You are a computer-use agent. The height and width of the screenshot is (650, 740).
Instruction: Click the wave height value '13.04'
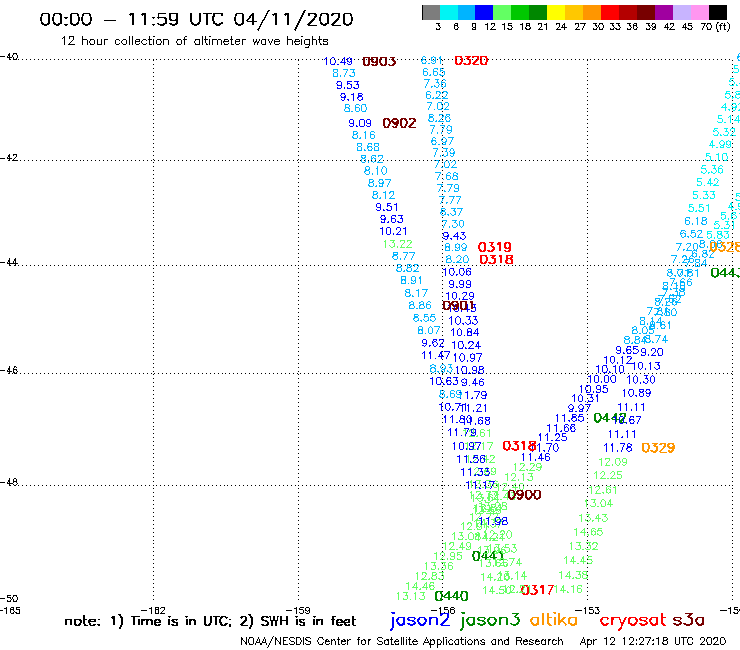tap(598, 504)
